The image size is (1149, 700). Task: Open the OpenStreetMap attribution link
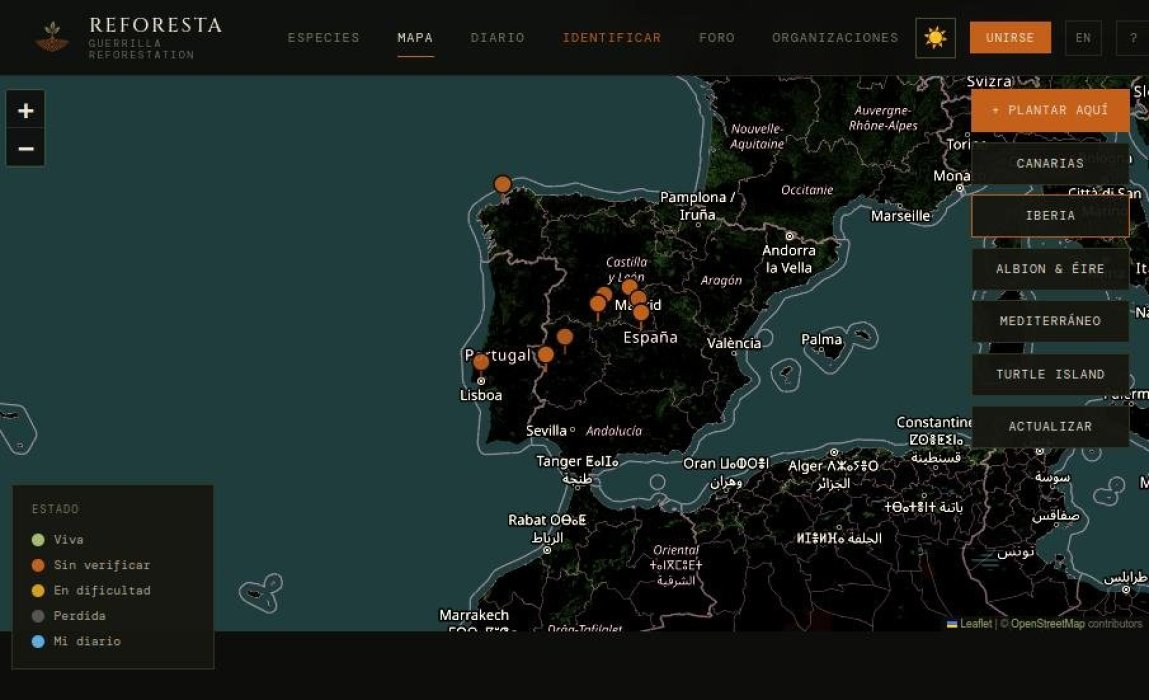click(1047, 624)
